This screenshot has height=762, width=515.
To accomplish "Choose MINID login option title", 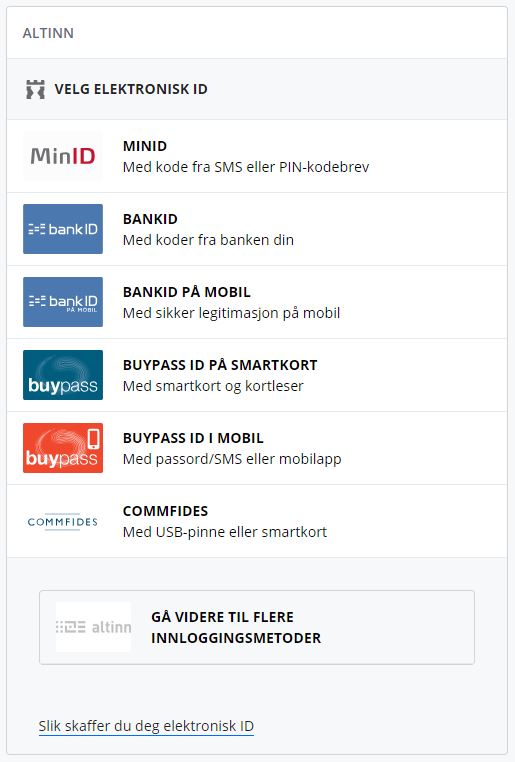I will [145, 146].
